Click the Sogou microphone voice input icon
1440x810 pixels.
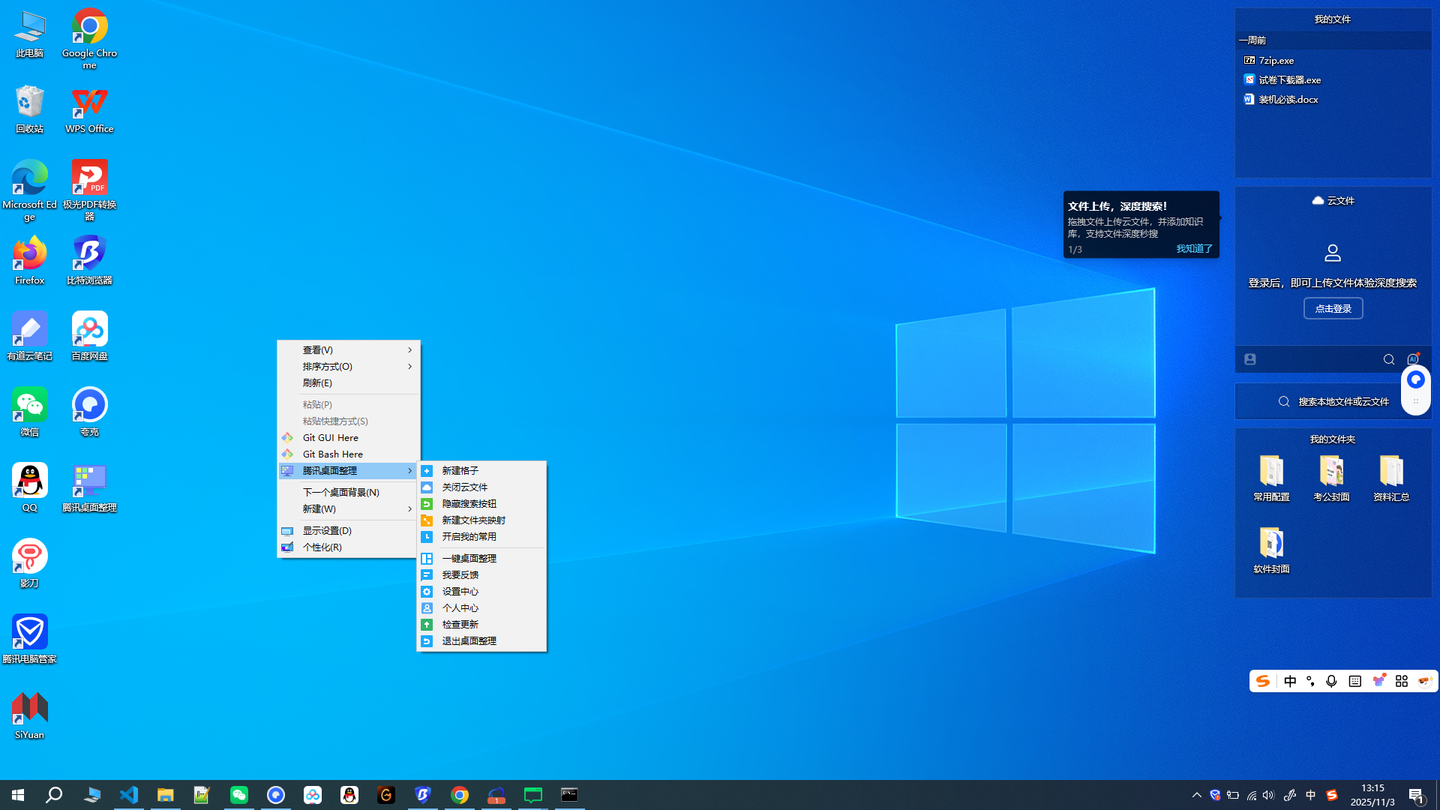(1331, 681)
